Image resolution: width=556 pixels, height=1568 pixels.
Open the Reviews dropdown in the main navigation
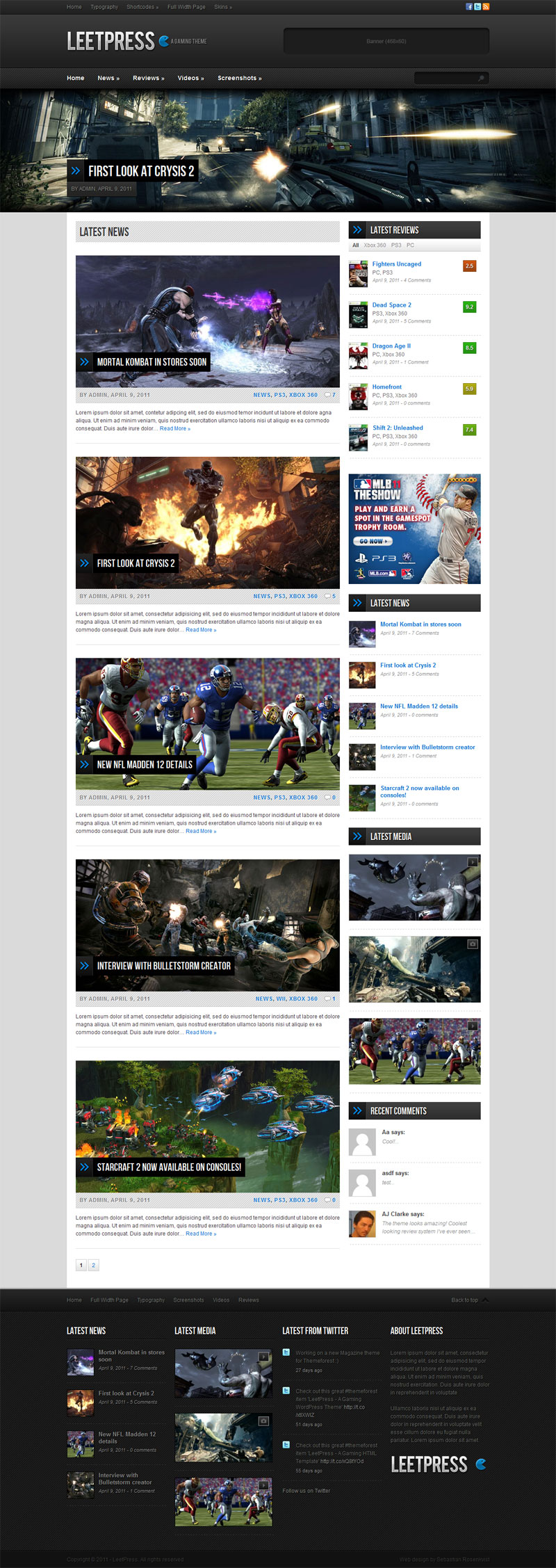click(x=149, y=78)
